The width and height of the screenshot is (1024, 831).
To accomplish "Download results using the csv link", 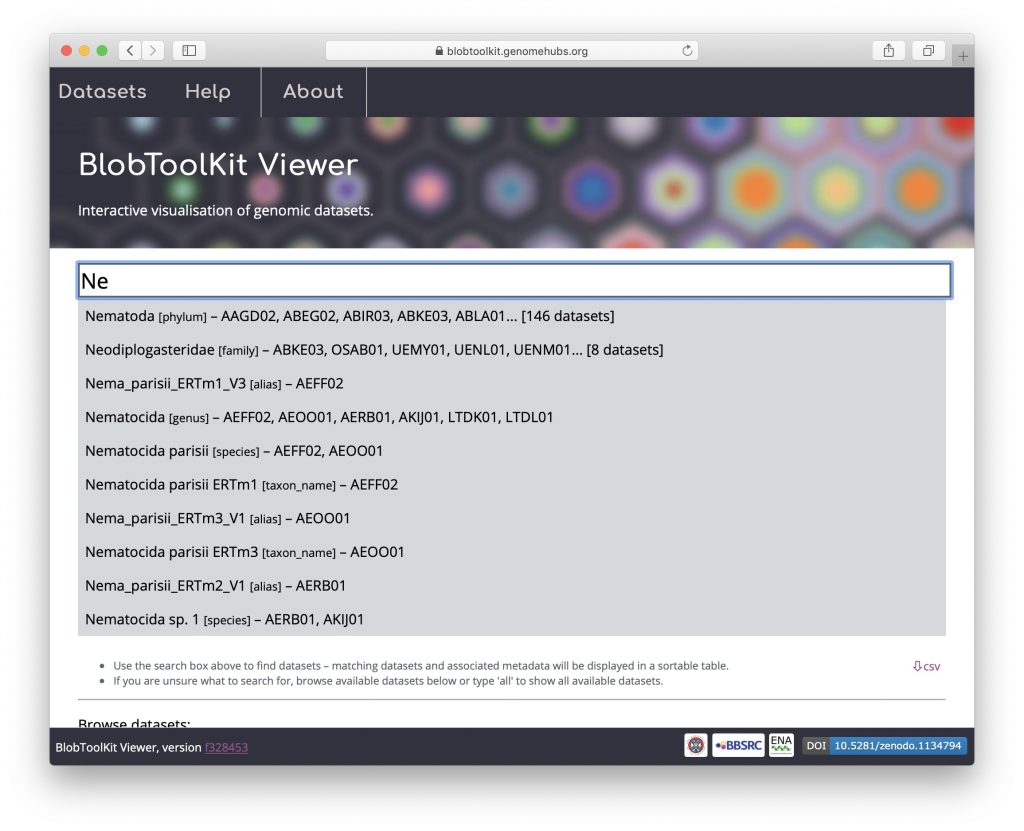I will click(x=926, y=666).
